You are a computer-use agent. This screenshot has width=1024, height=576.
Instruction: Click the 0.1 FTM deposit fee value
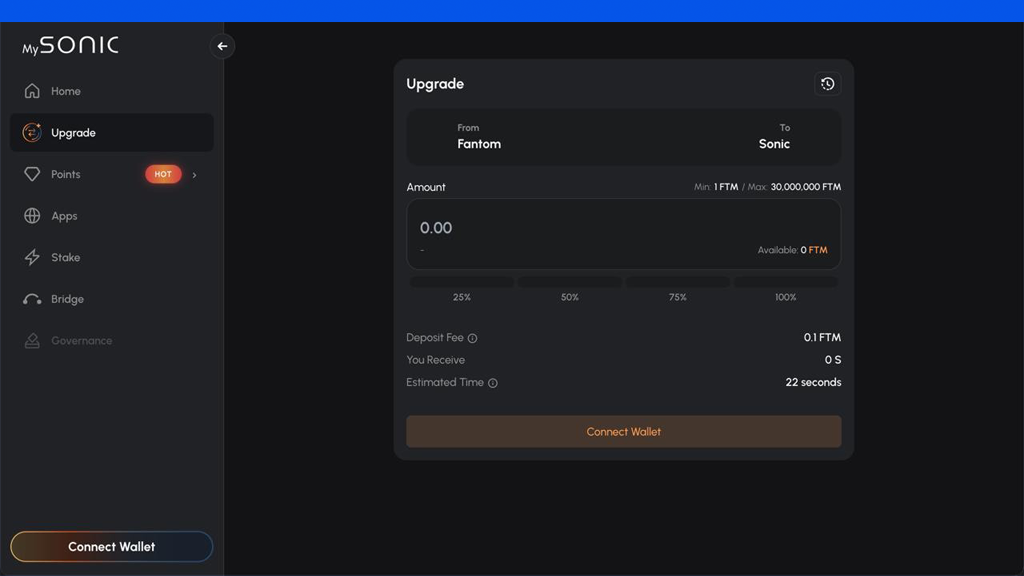(x=822, y=338)
